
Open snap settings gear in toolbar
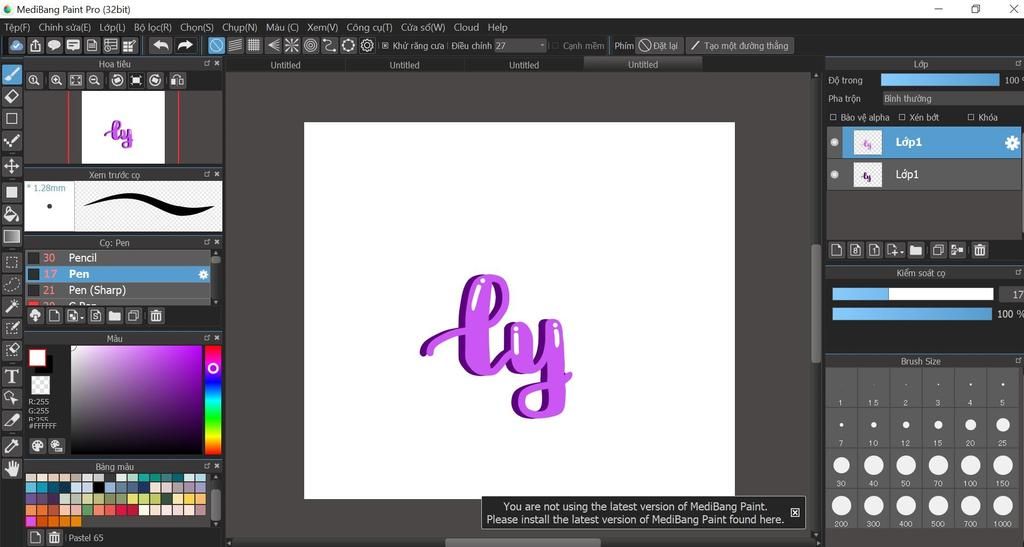point(367,45)
